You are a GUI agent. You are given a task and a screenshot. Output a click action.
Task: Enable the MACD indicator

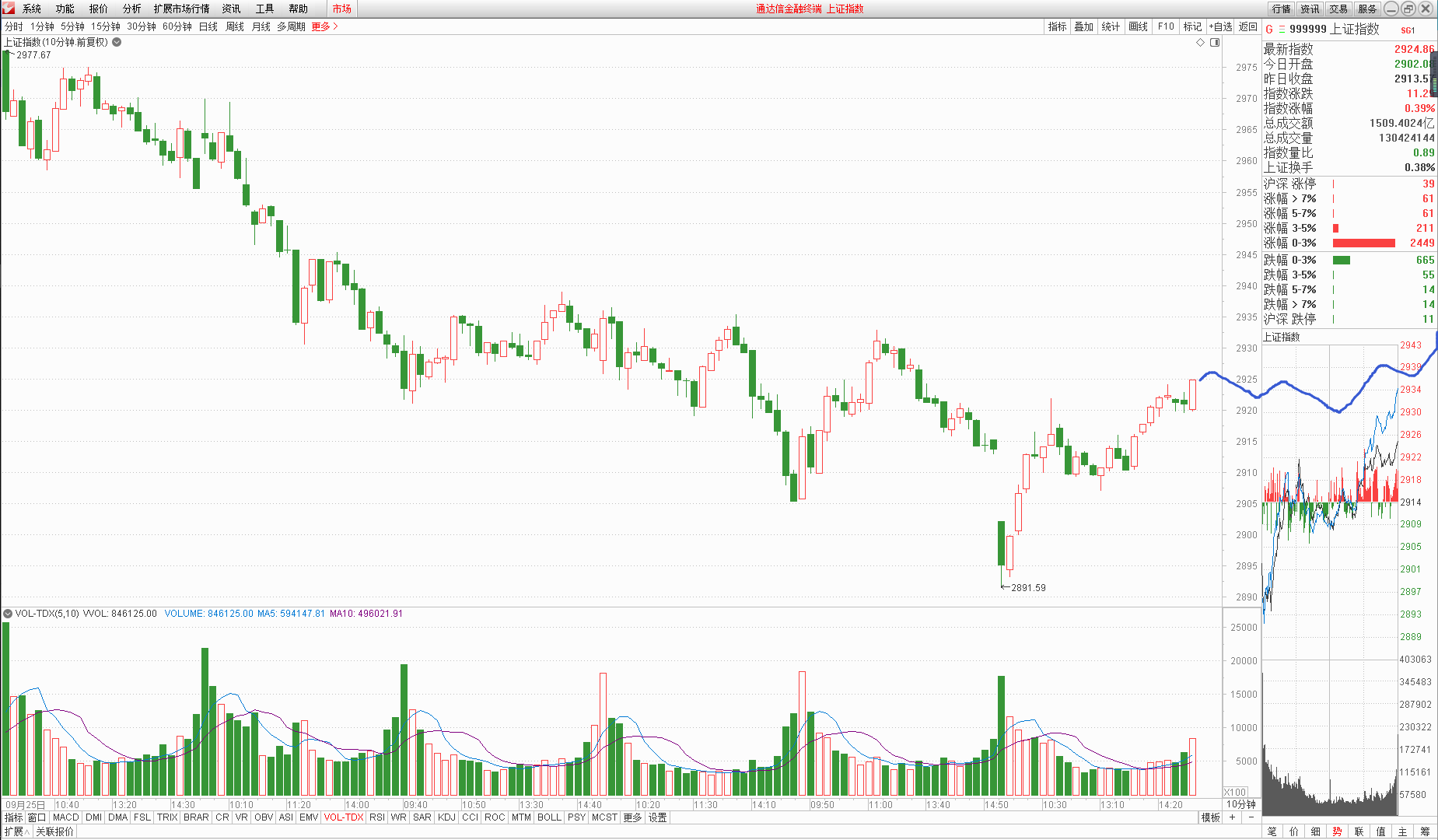(65, 817)
